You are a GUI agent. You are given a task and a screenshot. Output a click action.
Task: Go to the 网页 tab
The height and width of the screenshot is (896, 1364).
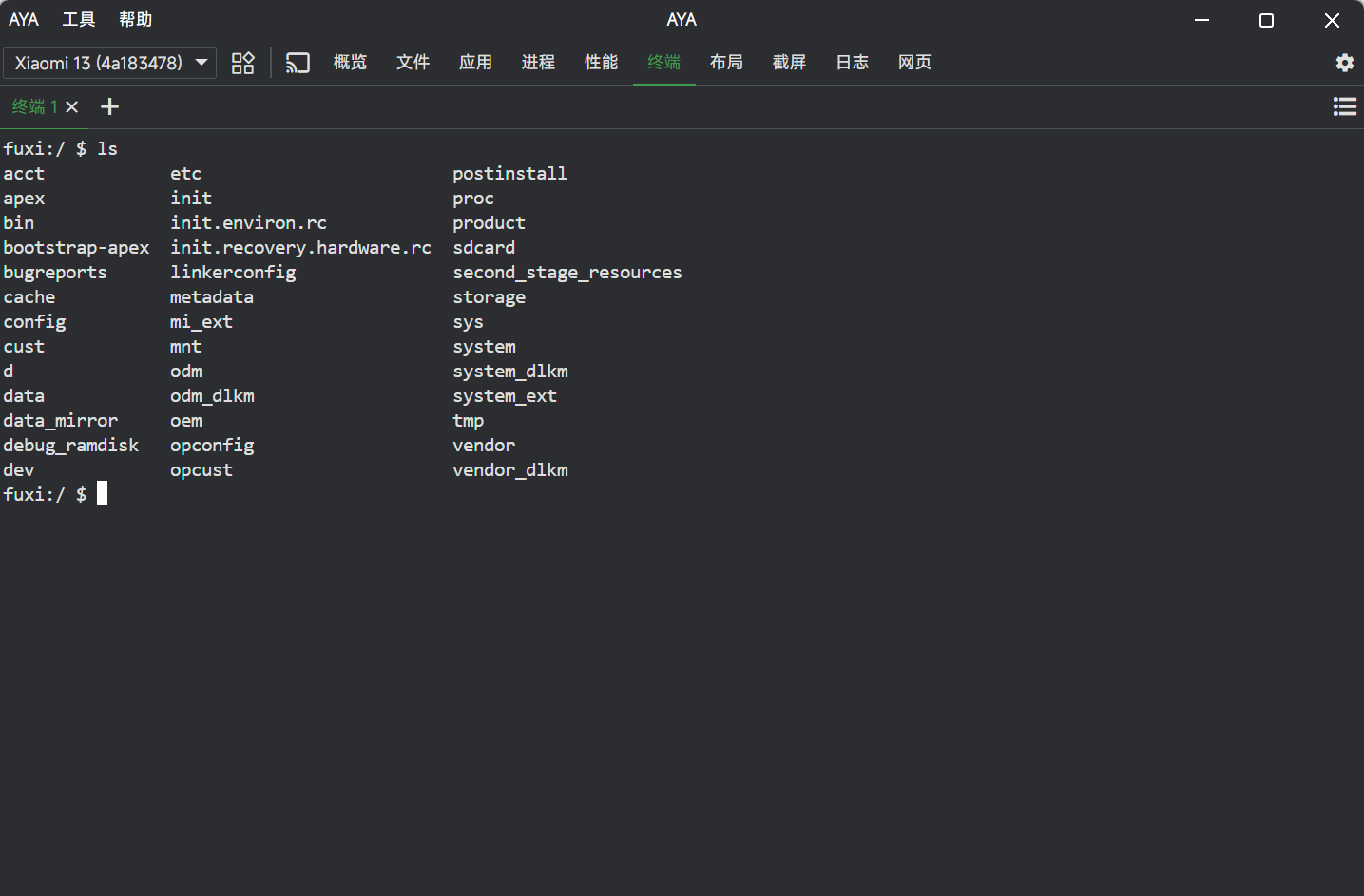(914, 63)
